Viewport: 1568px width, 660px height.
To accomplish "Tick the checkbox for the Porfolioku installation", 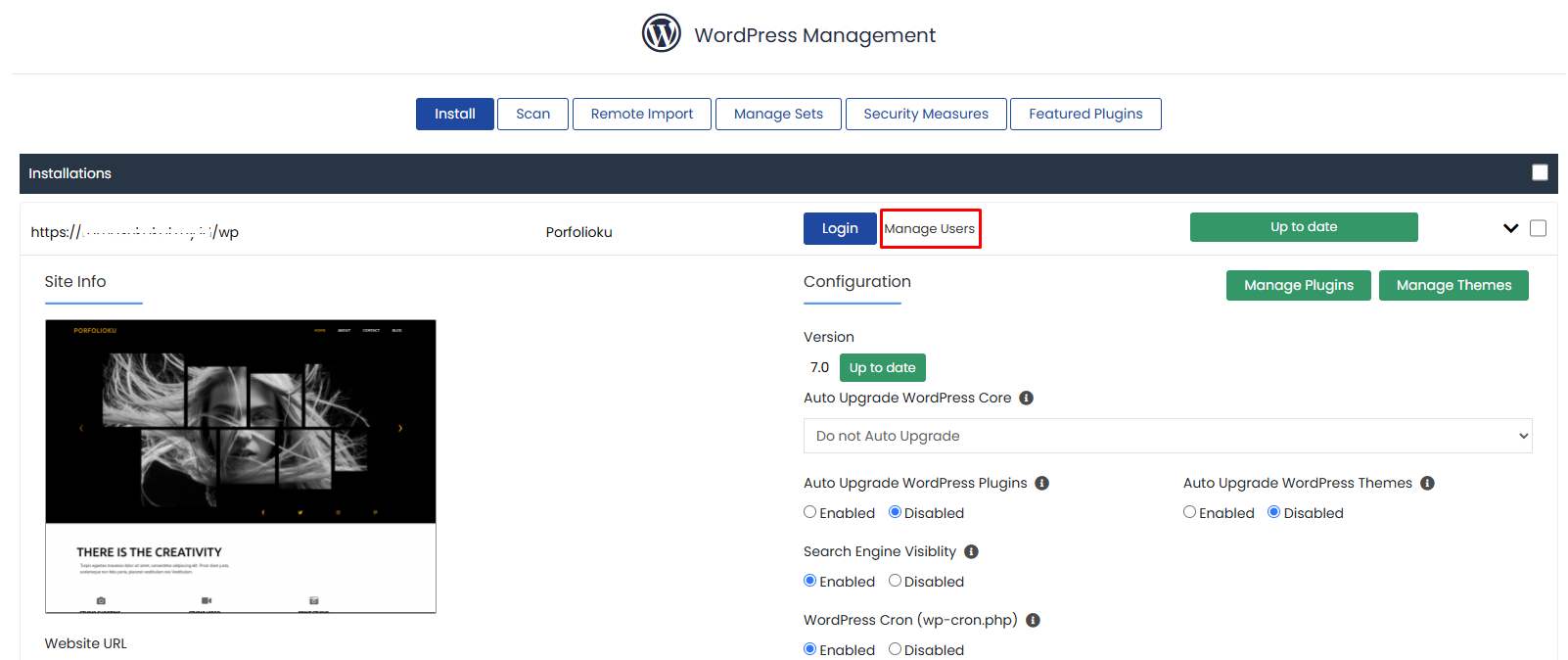I will point(1538,228).
